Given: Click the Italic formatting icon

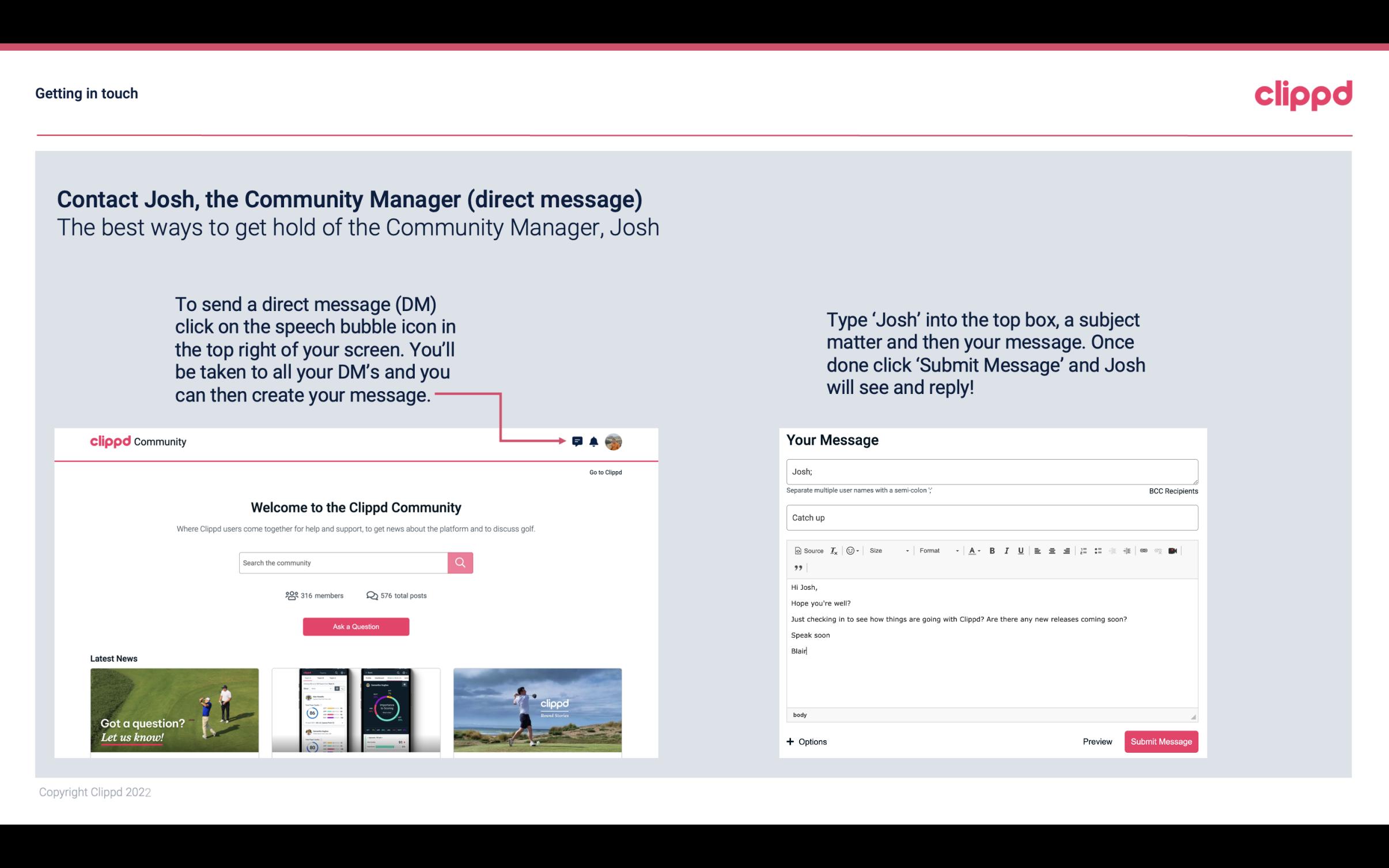Looking at the screenshot, I should (1008, 551).
